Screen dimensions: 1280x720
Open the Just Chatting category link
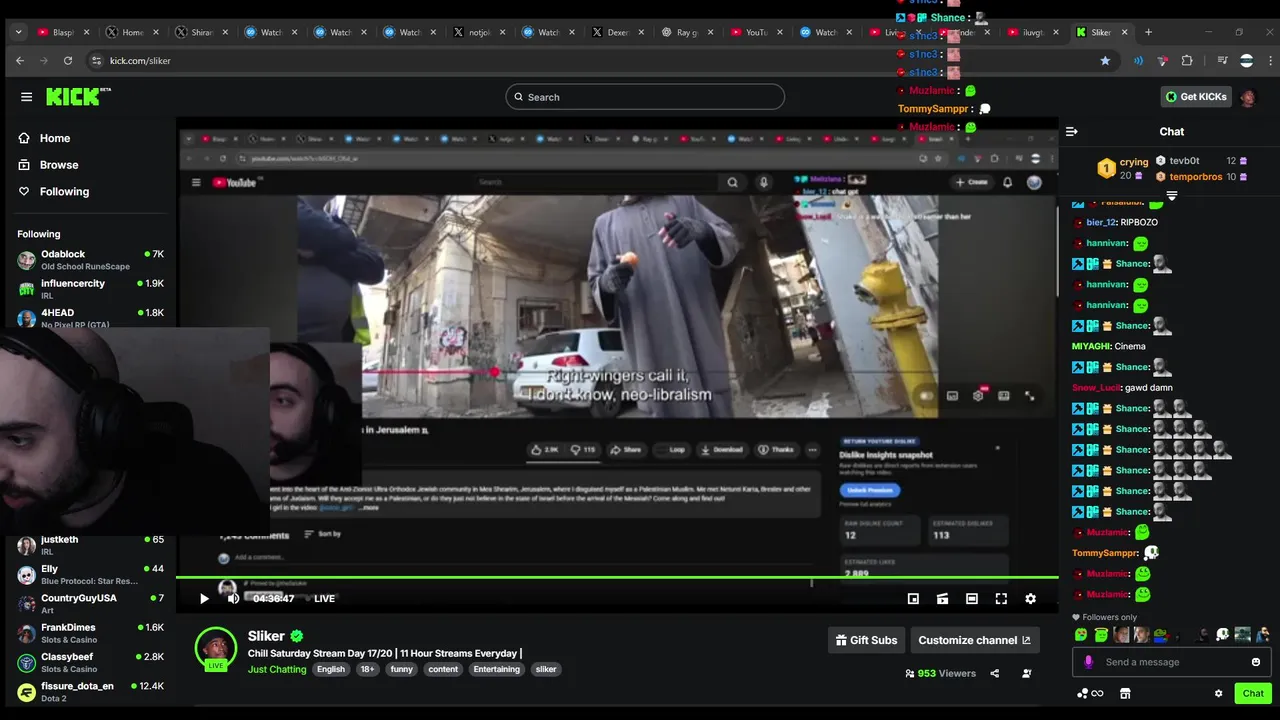277,669
